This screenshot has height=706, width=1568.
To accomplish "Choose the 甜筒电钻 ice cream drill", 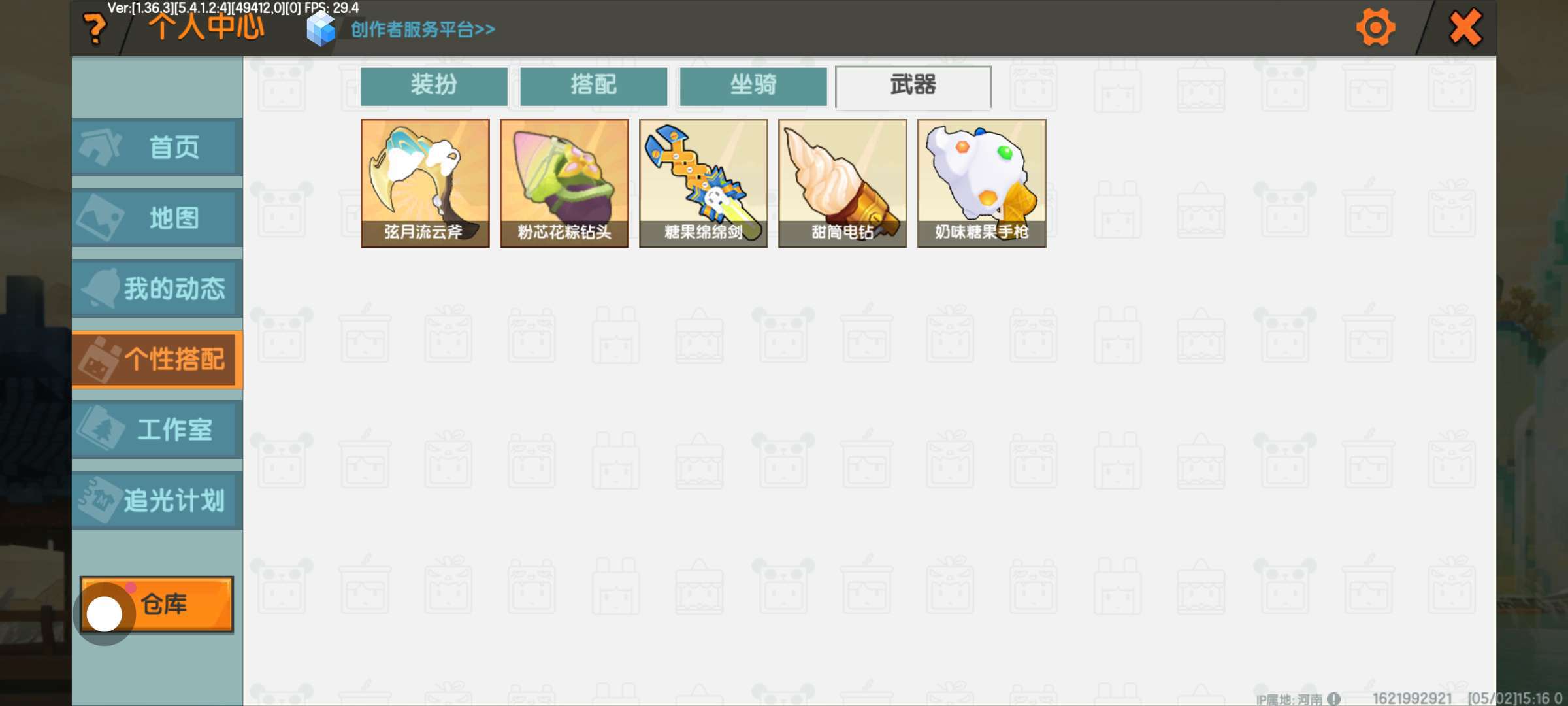I will click(843, 183).
